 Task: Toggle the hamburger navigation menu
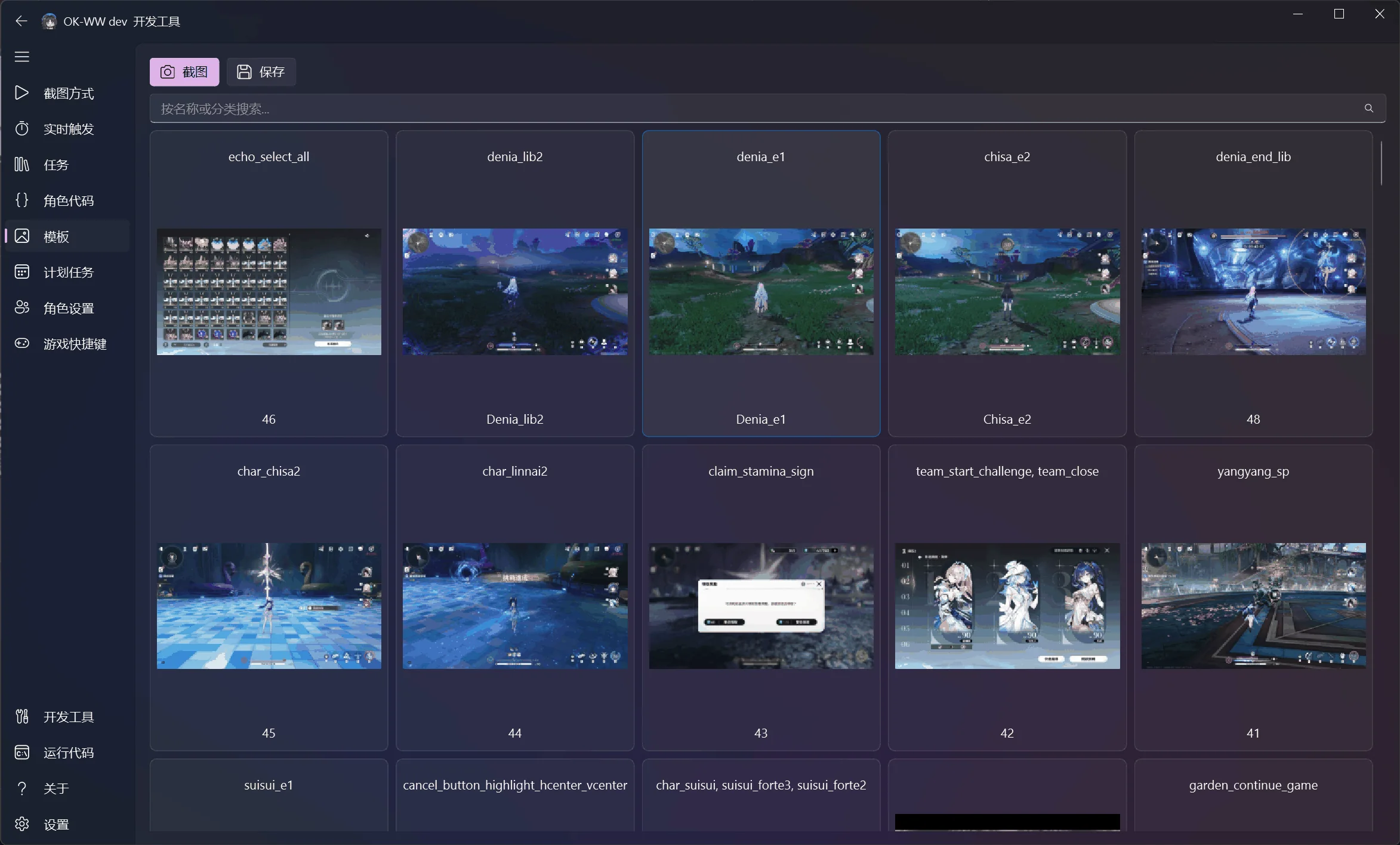[x=22, y=57]
